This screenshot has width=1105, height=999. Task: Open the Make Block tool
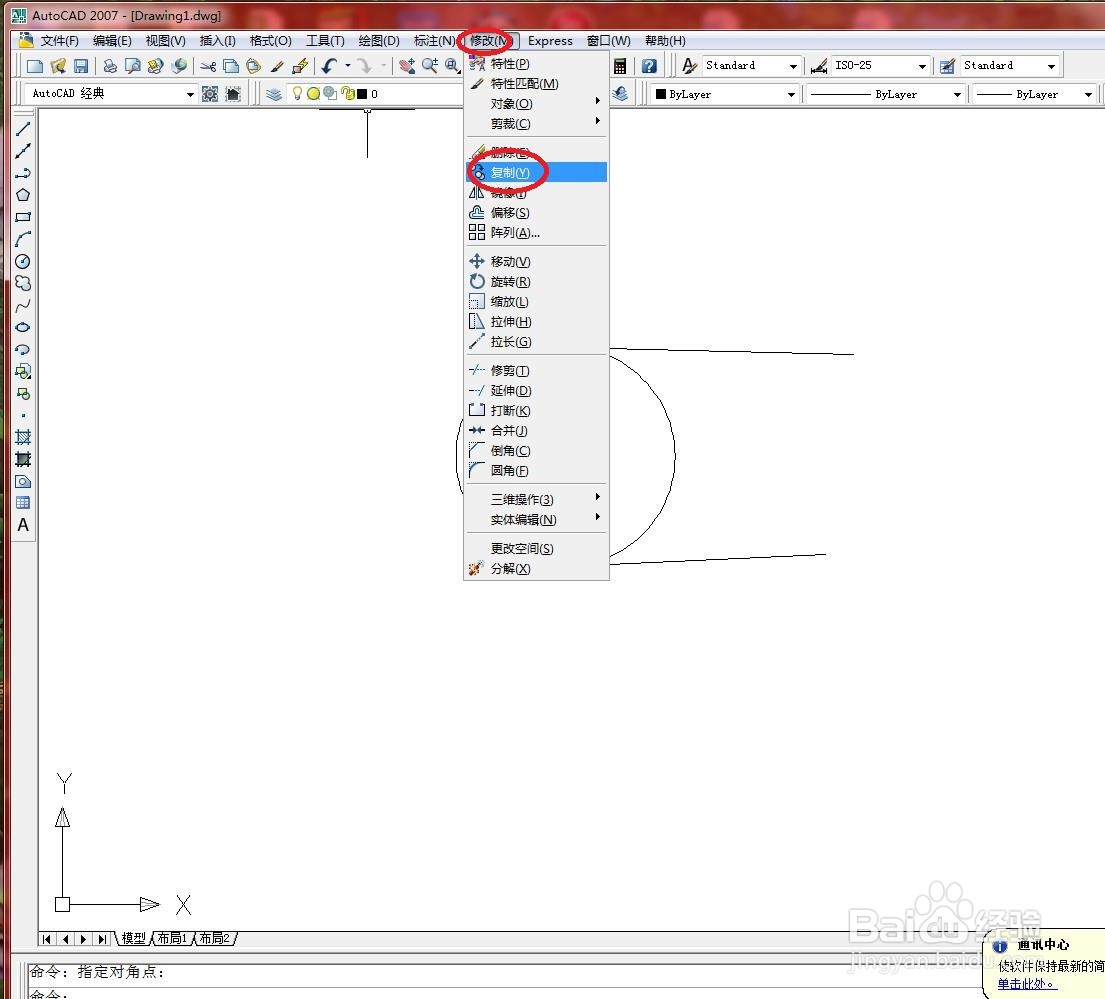tap(23, 393)
